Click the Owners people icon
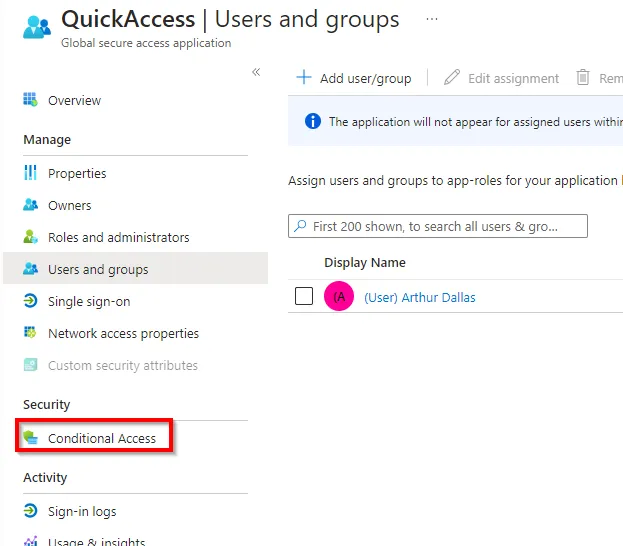 point(30,205)
